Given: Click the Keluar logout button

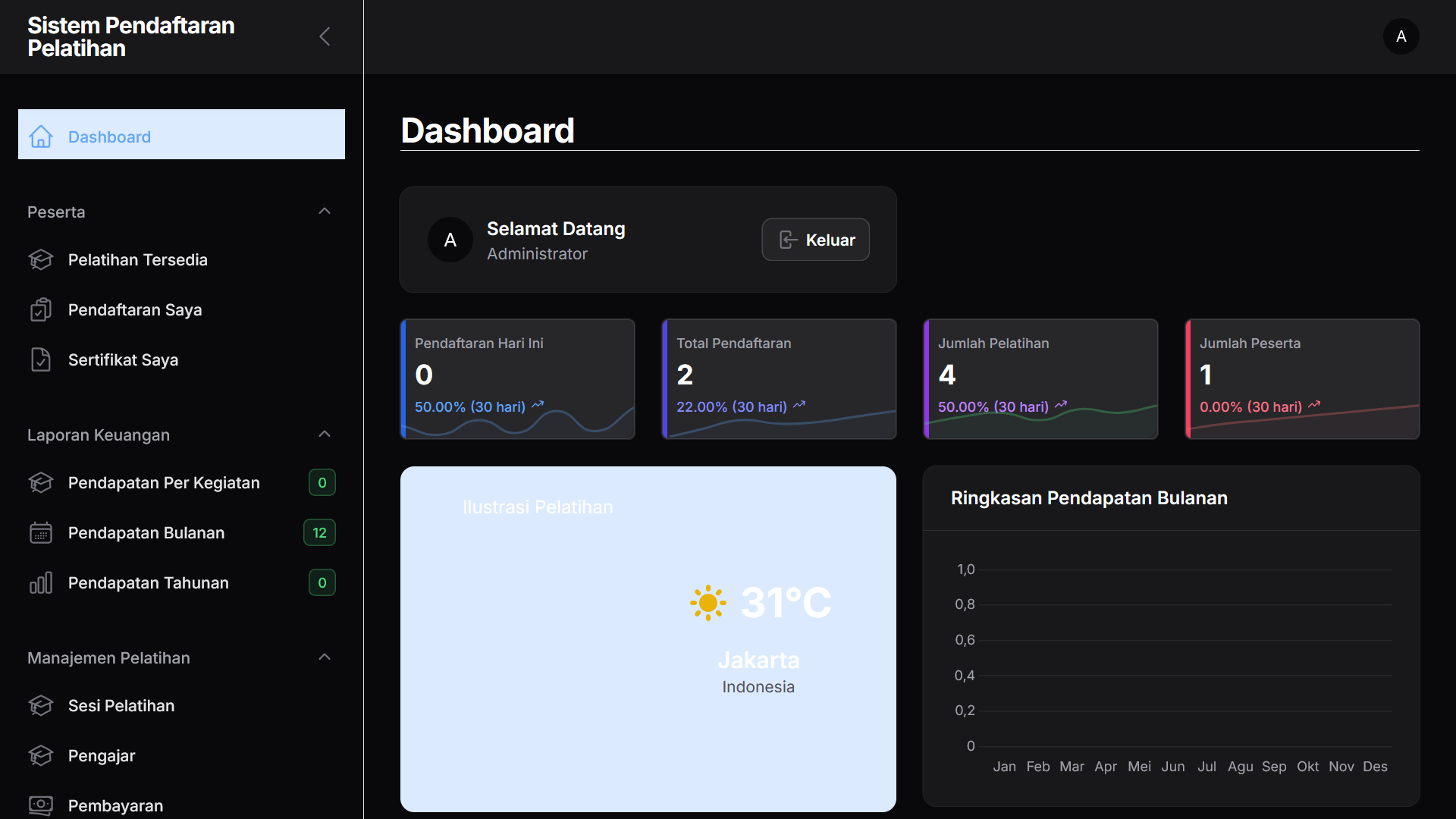Looking at the screenshot, I should 815,240.
